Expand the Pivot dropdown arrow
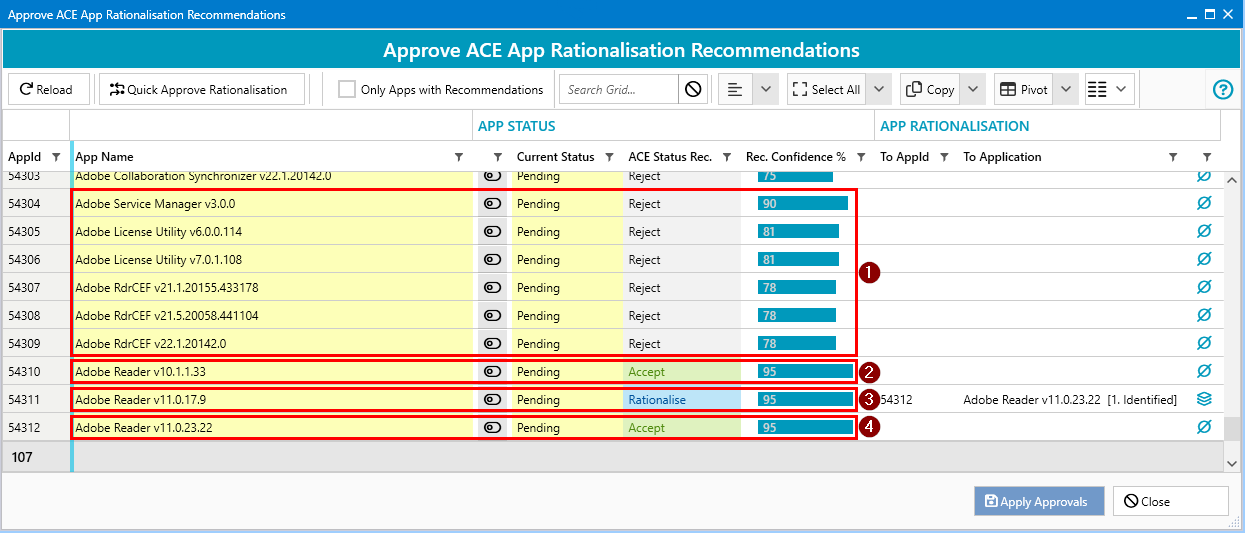Screen dimensions: 1245x533 1066,89
